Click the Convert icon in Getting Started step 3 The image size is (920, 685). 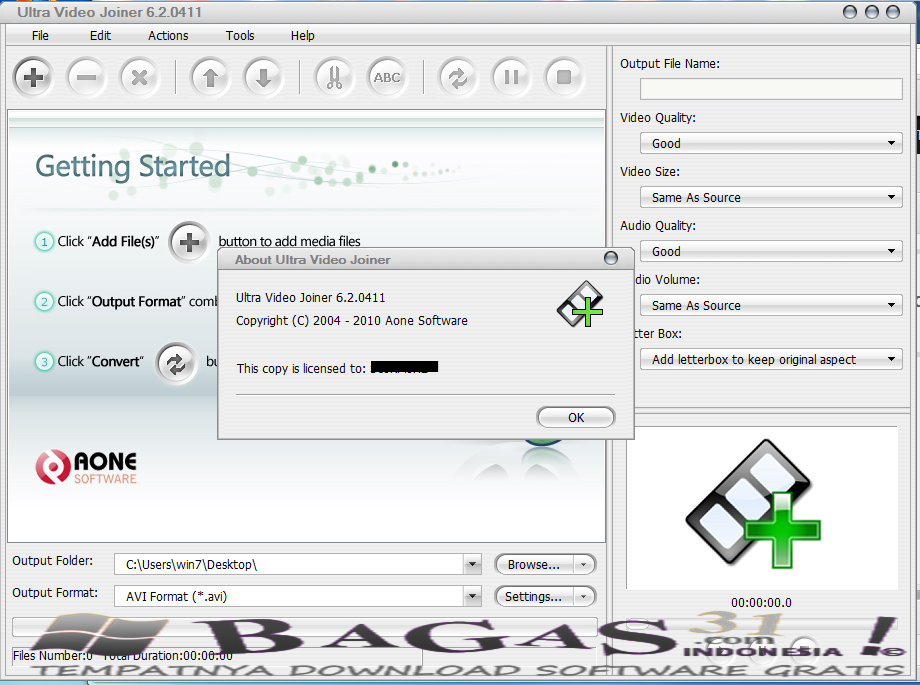pyautogui.click(x=176, y=363)
